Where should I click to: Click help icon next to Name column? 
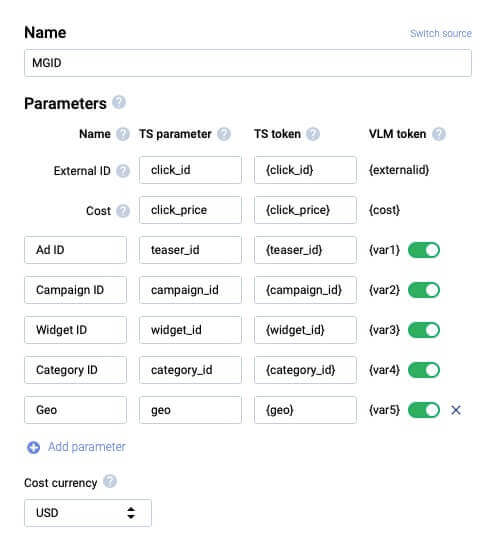tap(122, 134)
